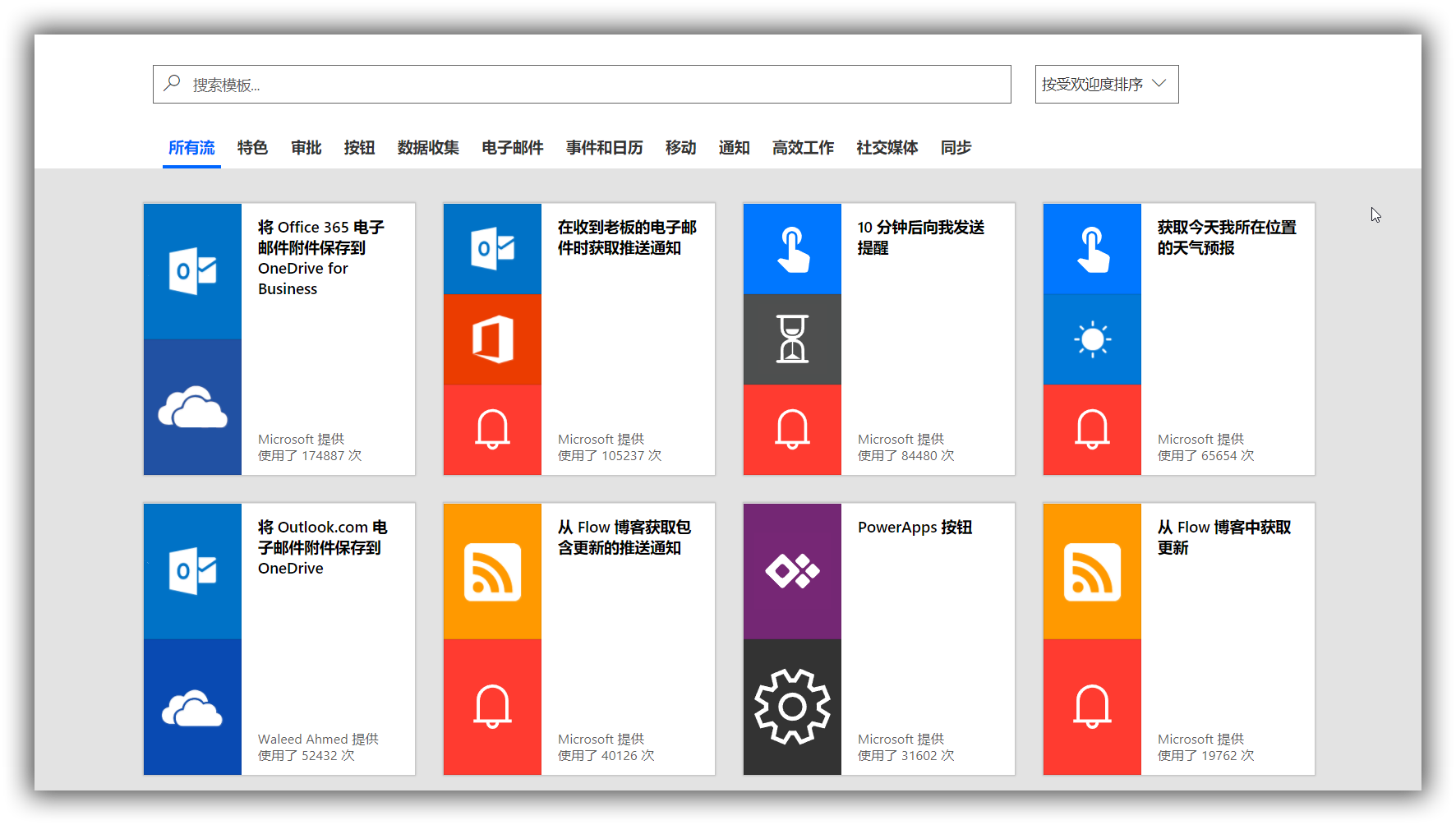The height and width of the screenshot is (825, 1456).
Task: Click touch button icon on weather forecast card
Action: coord(1092,248)
